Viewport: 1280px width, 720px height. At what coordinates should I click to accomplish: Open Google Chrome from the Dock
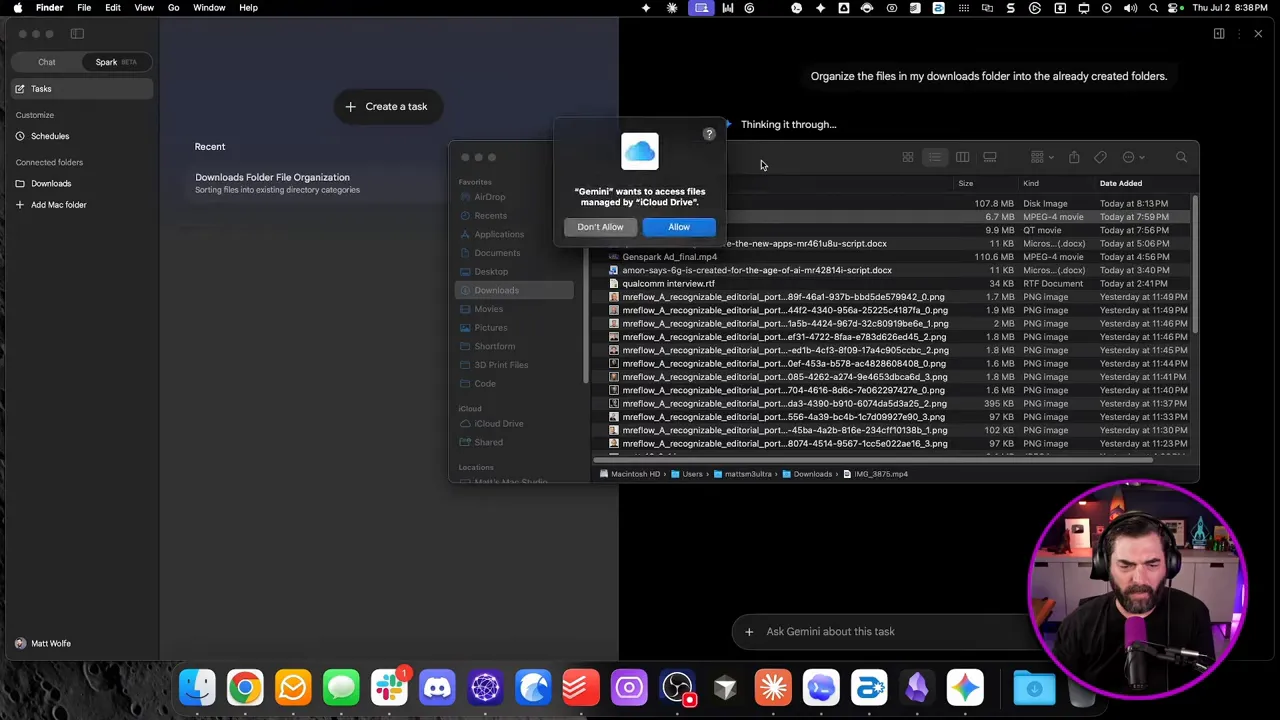(x=245, y=688)
